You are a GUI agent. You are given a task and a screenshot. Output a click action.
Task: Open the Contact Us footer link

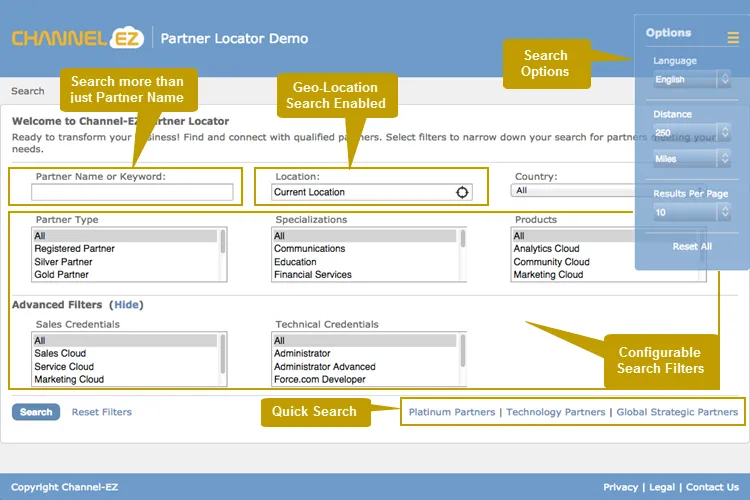click(x=712, y=487)
